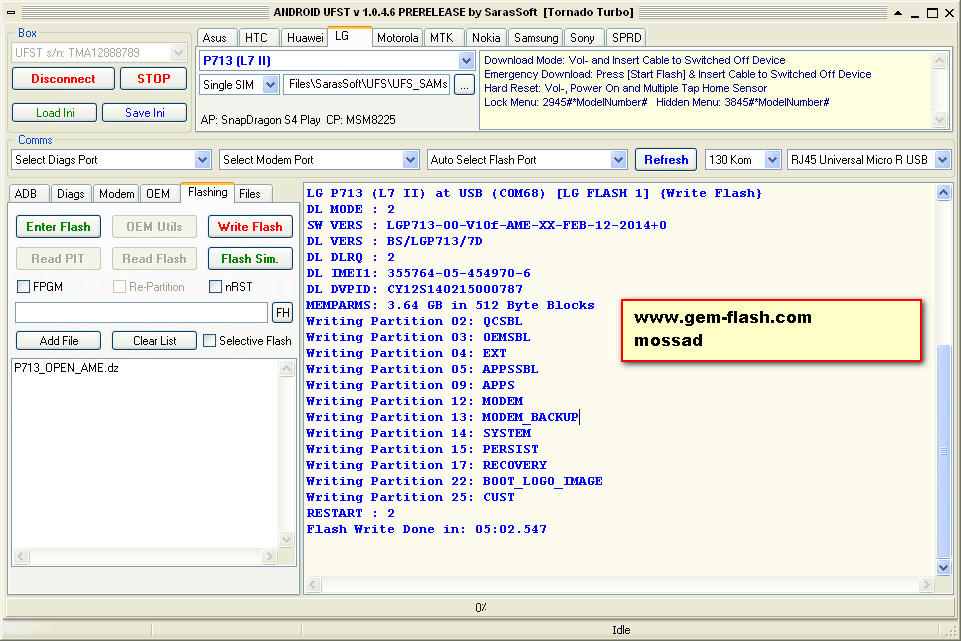Select the Flashing tab

tap(208, 192)
